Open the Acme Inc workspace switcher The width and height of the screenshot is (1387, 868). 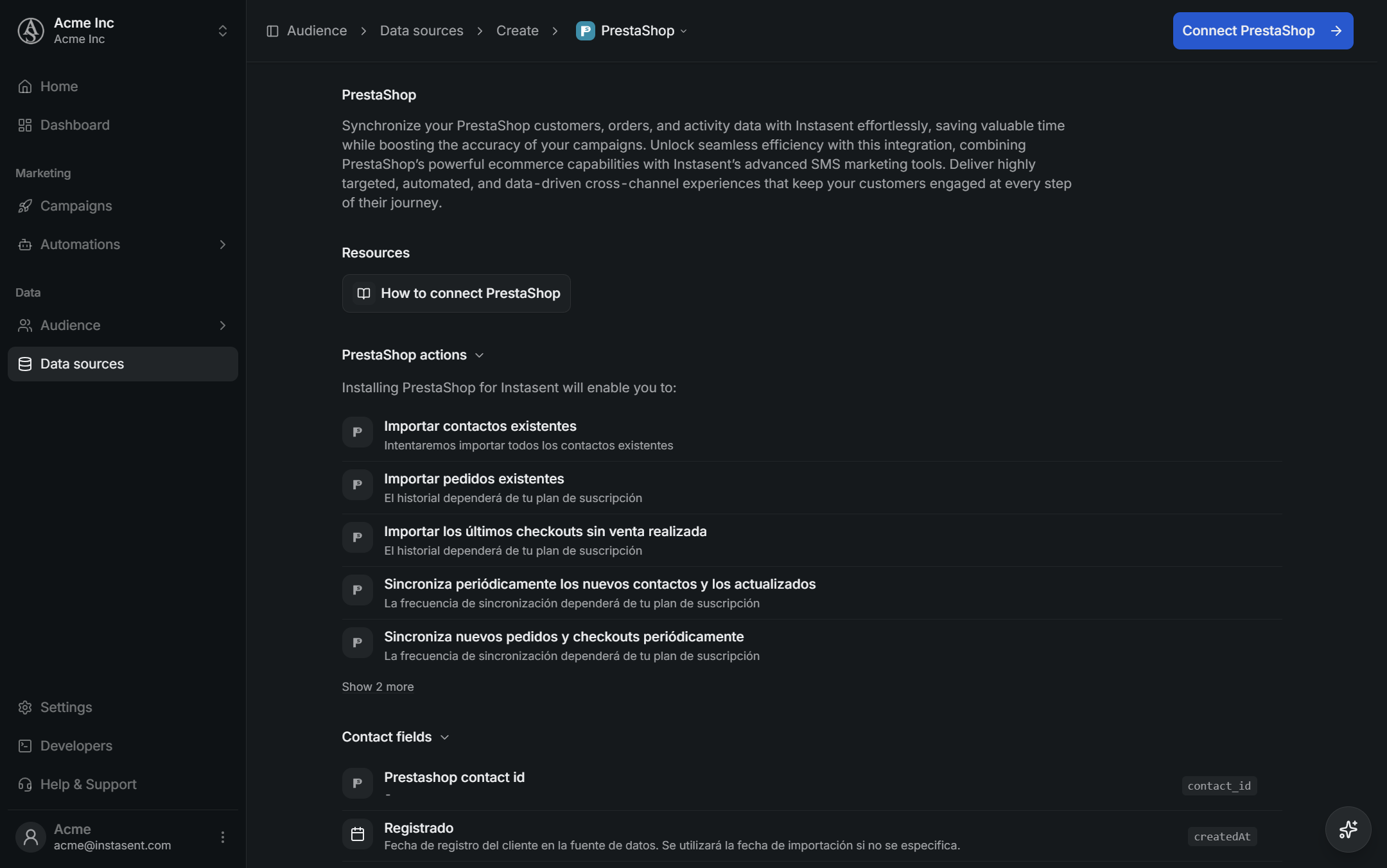pos(223,31)
